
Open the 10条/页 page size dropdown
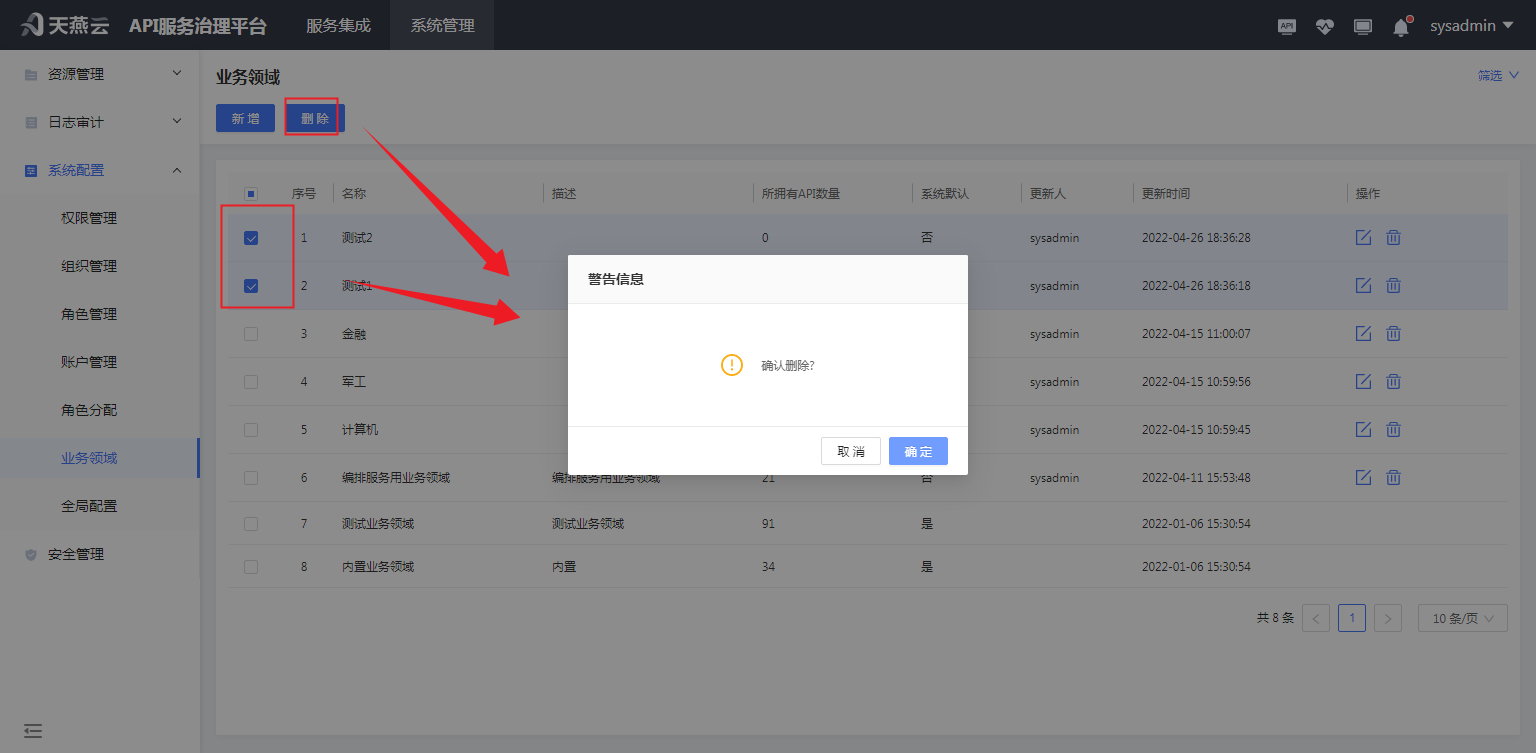tap(1461, 618)
